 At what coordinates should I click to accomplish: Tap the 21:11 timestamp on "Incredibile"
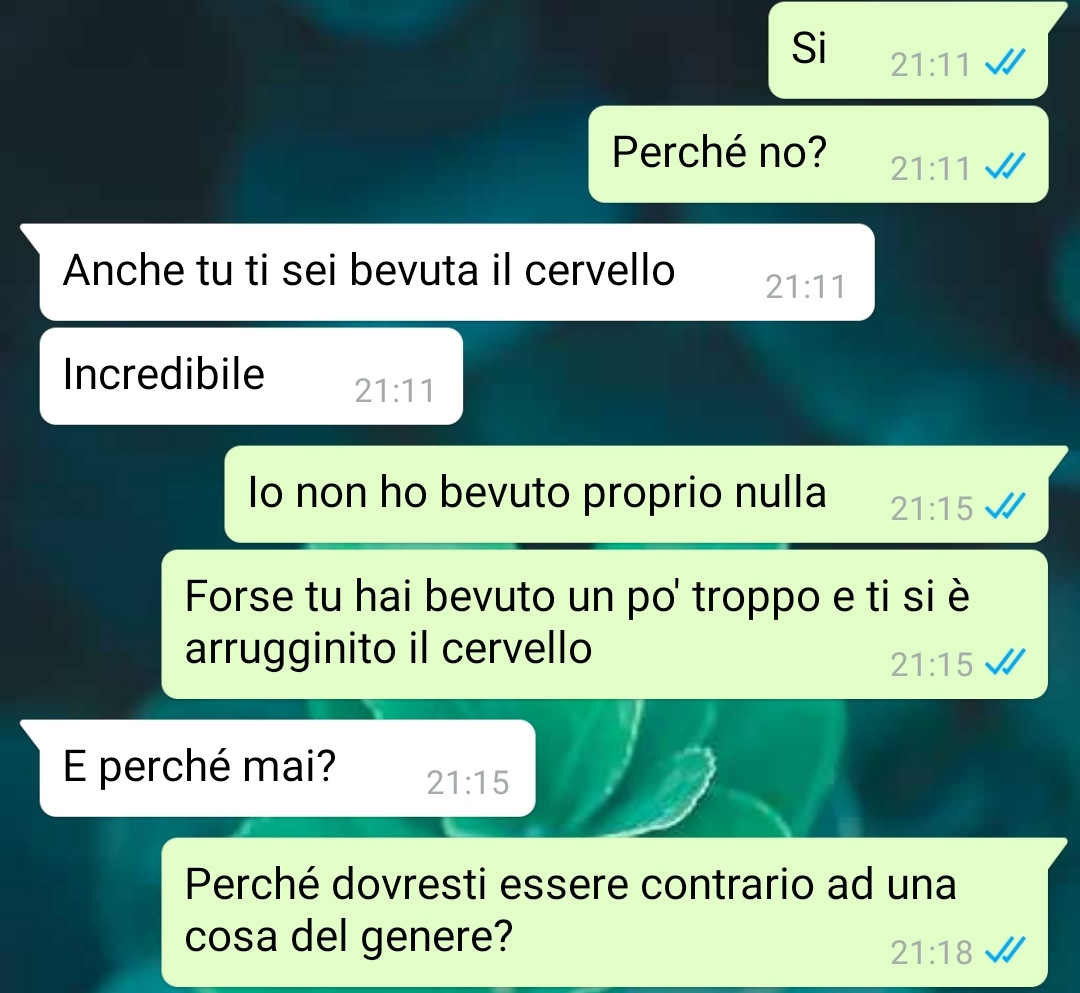pos(395,391)
